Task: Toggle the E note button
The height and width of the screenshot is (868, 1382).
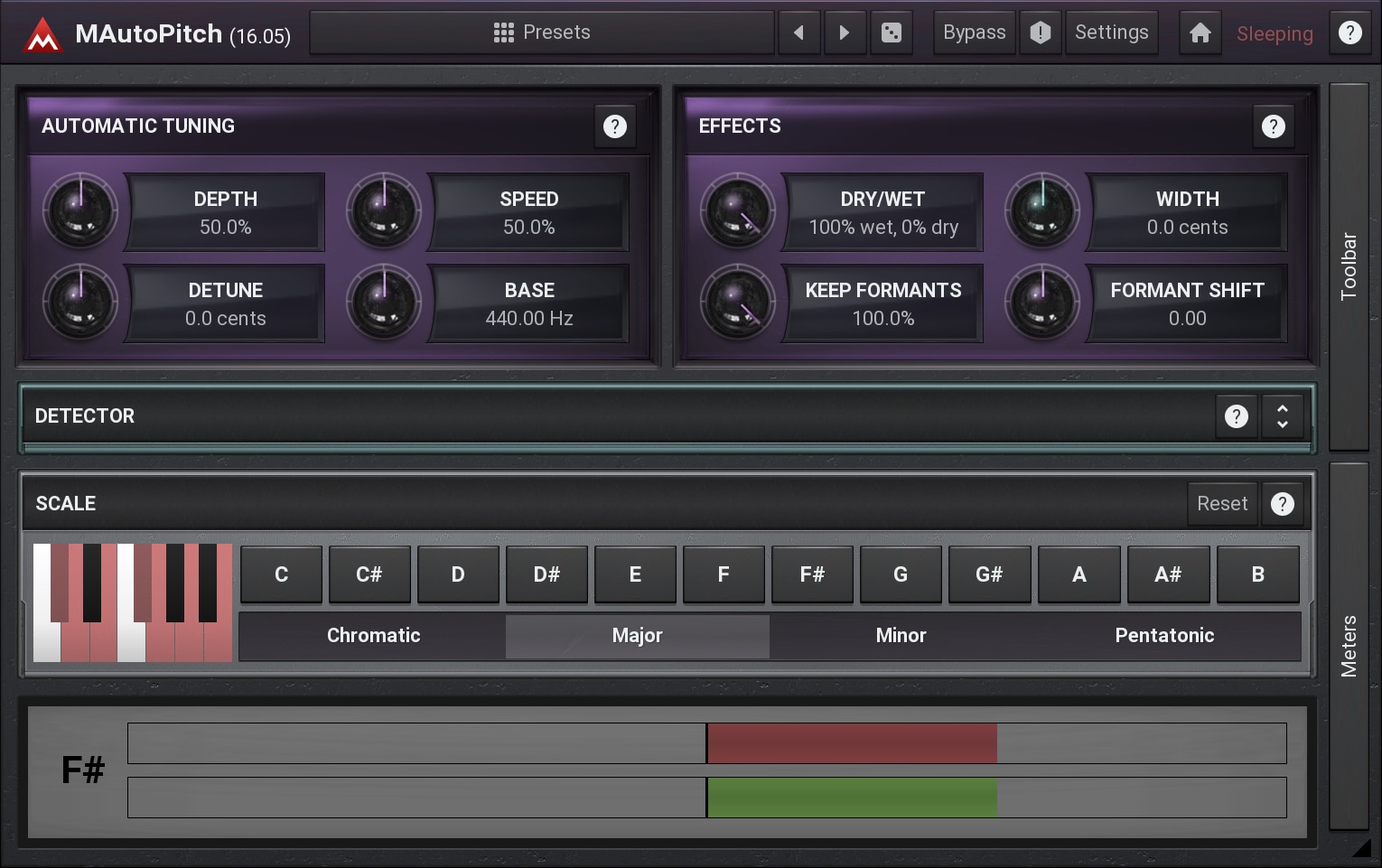Action: (x=635, y=574)
